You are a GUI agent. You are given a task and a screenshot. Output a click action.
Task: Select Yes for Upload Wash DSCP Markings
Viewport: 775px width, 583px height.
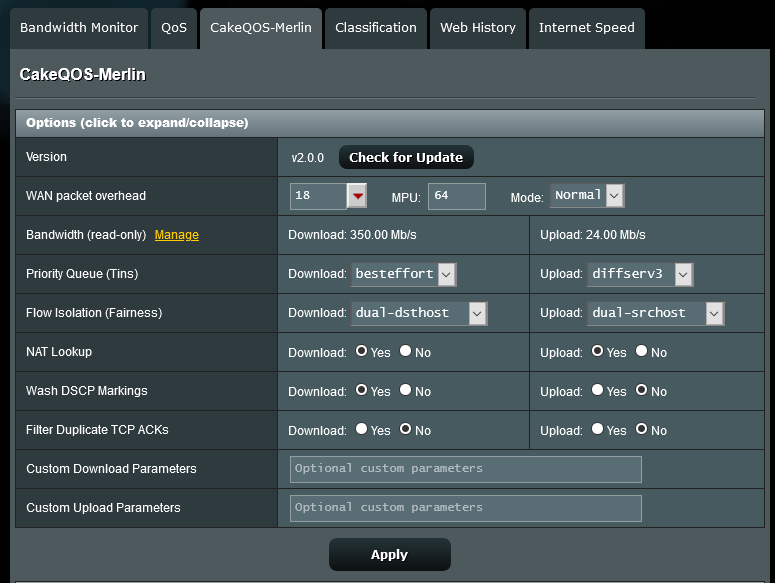[598, 391]
